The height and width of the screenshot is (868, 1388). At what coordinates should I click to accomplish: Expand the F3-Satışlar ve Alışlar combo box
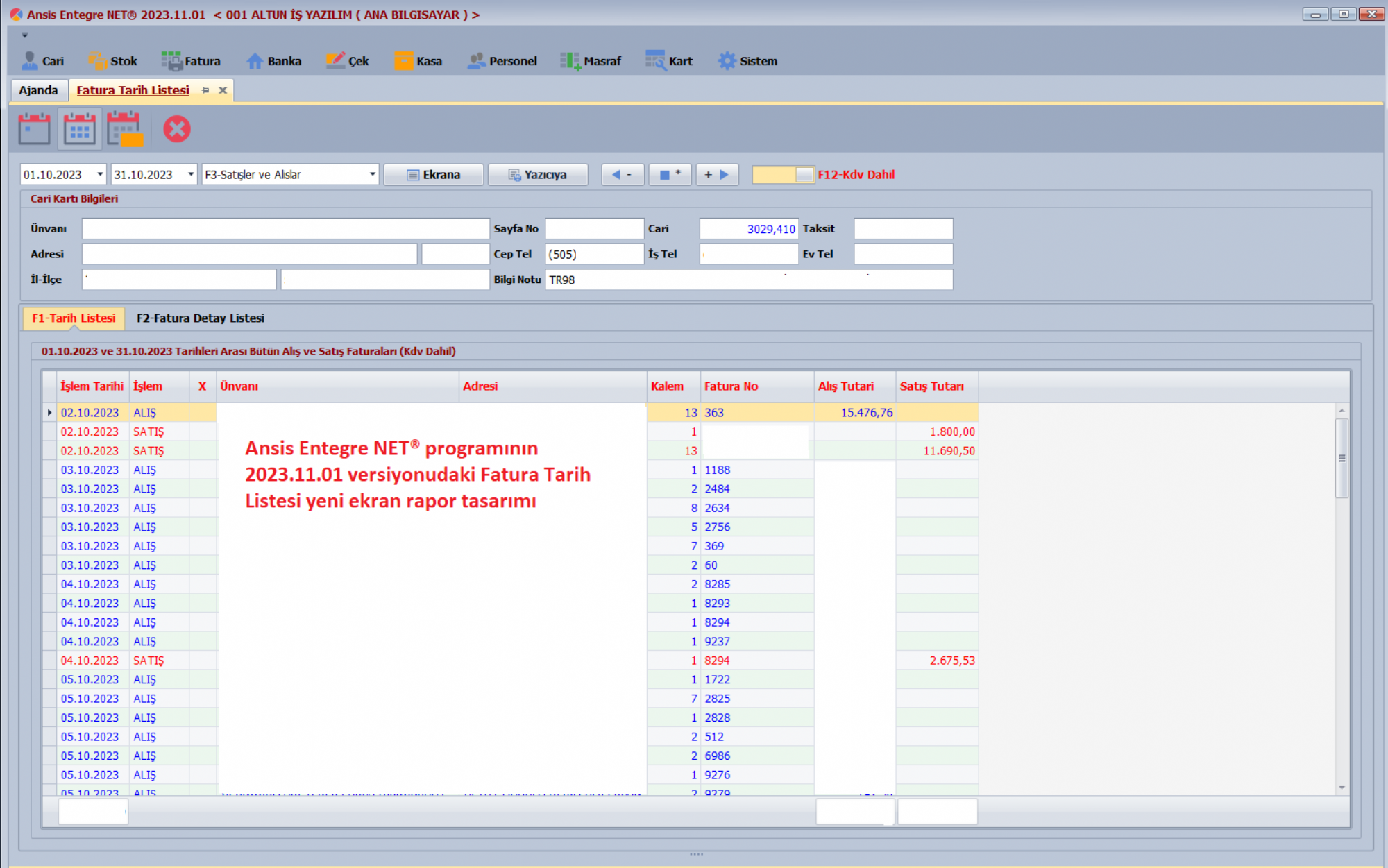(373, 174)
